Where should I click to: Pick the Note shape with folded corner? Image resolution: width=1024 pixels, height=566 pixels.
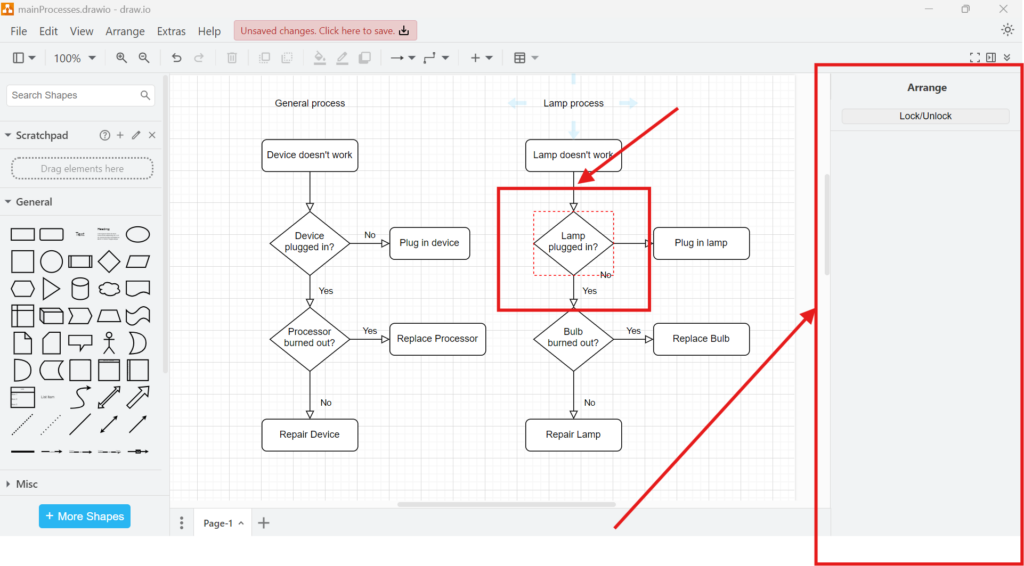click(x=23, y=343)
